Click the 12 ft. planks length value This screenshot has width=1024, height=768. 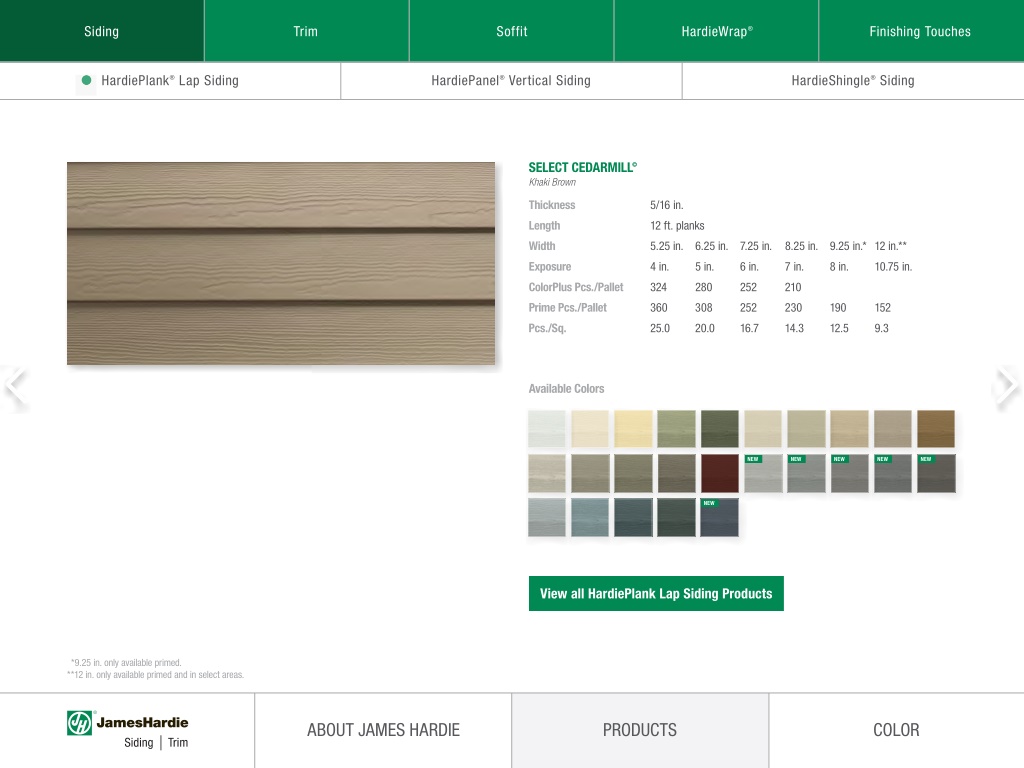(677, 226)
